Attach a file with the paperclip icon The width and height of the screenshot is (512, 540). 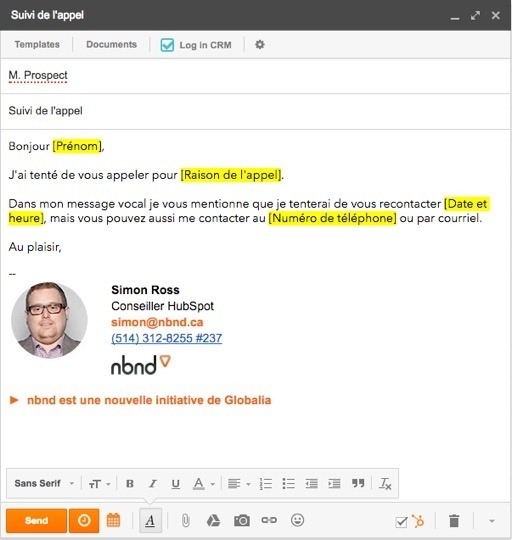[x=185, y=520]
